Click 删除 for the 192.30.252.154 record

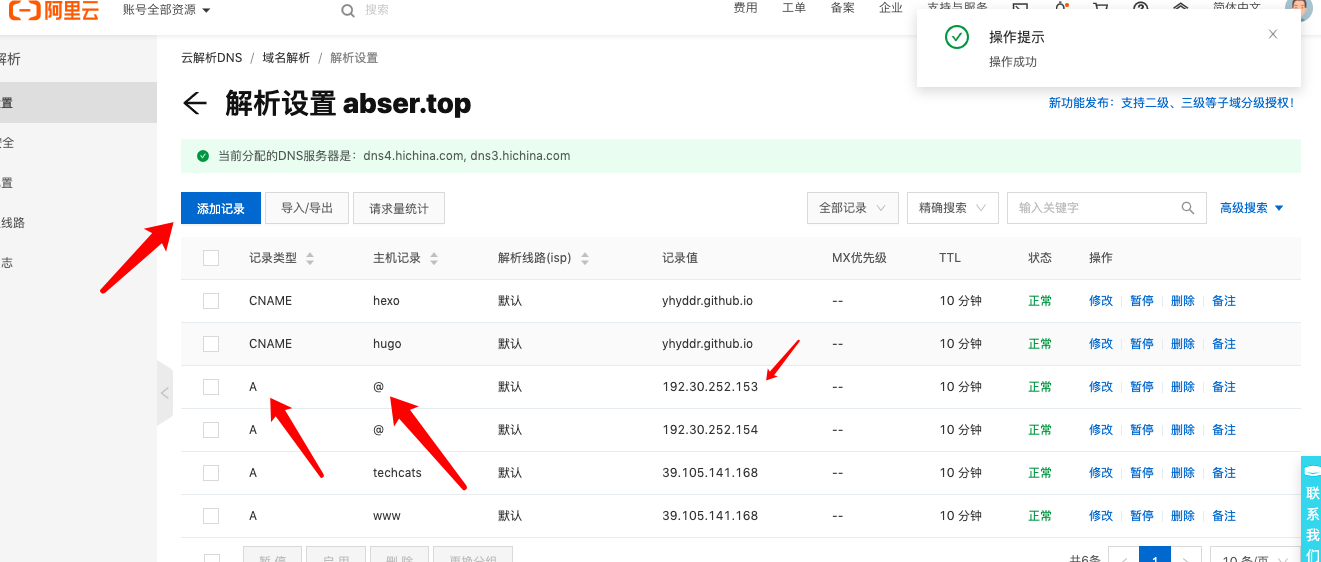[x=1183, y=430]
